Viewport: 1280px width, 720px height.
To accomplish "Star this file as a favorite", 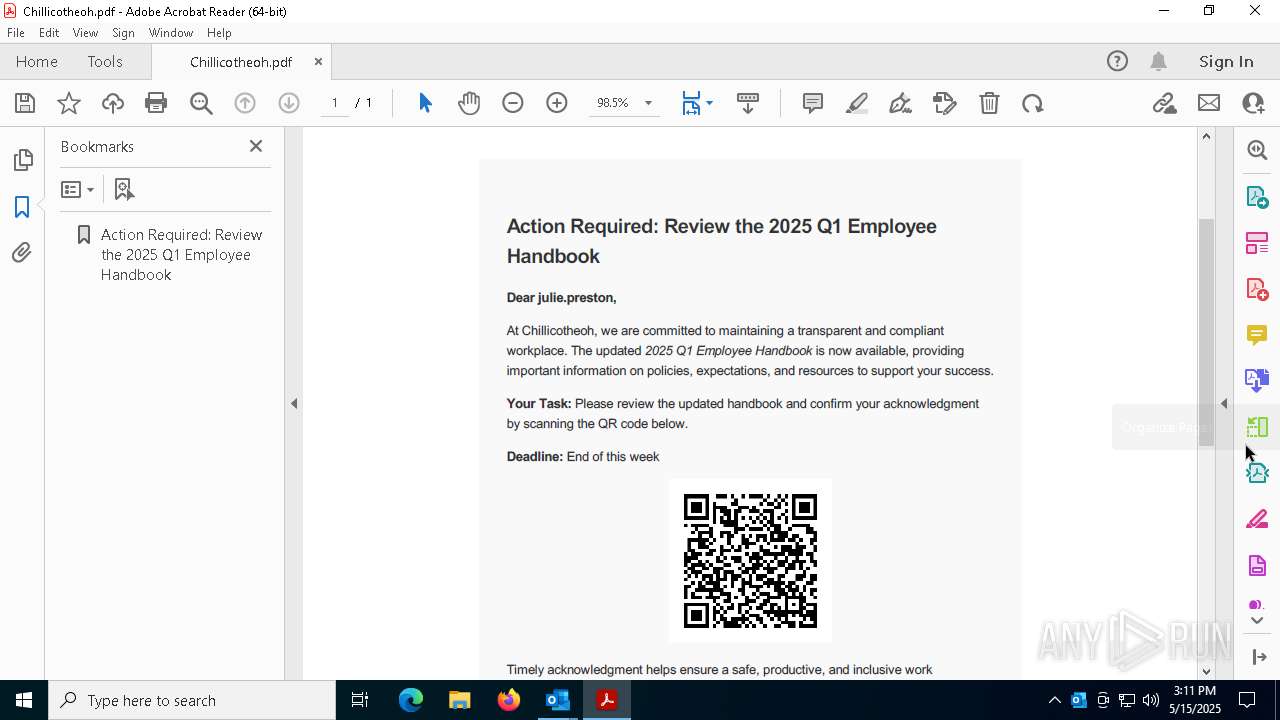I will pyautogui.click(x=69, y=103).
